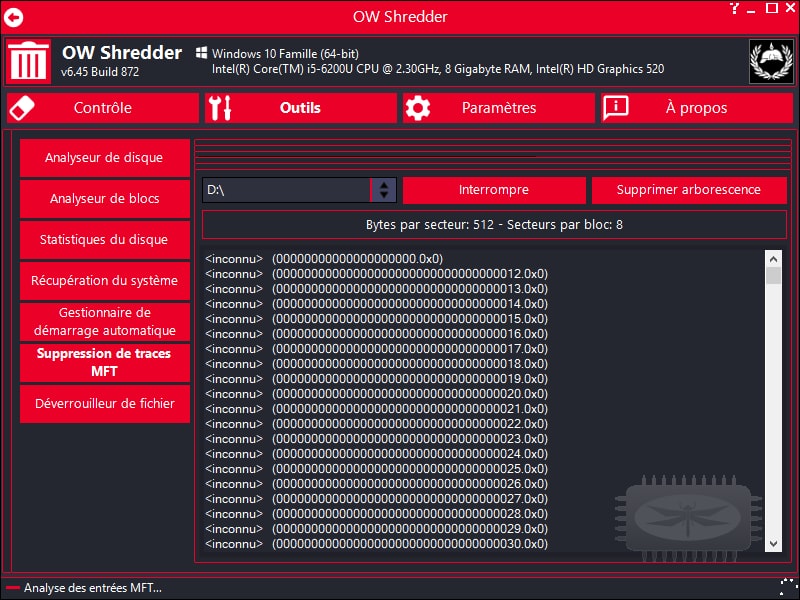Click the help question mark icon
Viewport: 800px width, 600px height.
pos(734,8)
